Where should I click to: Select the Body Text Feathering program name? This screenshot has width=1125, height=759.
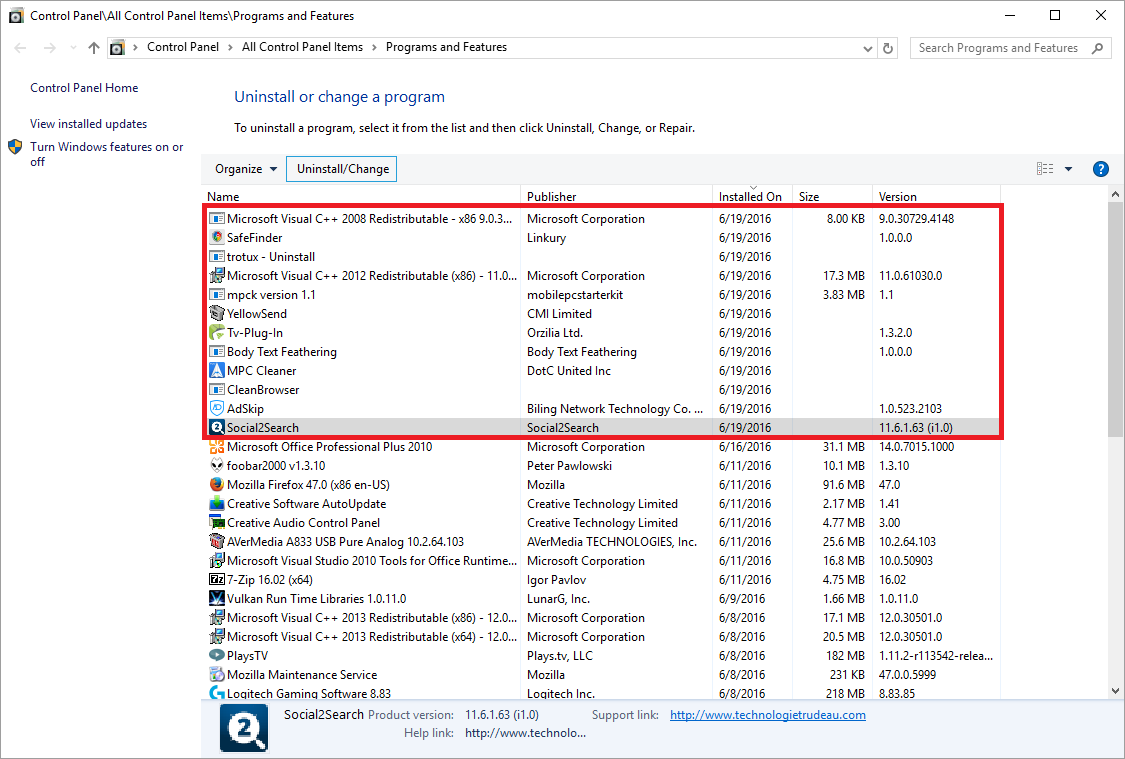pyautogui.click(x=281, y=352)
